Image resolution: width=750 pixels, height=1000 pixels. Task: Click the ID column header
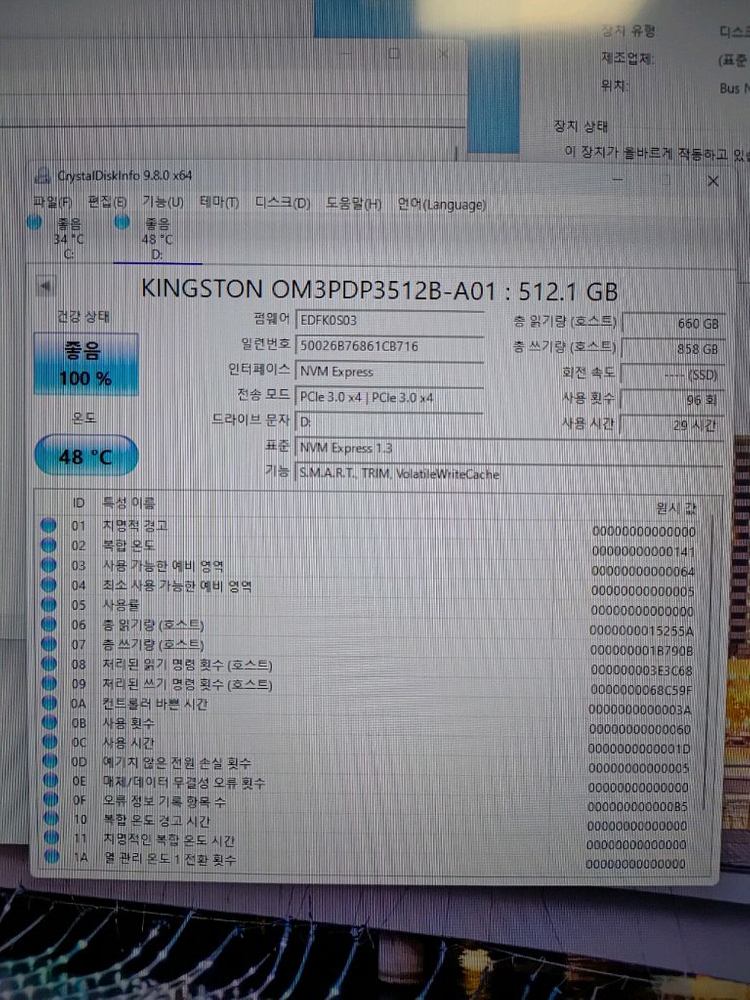point(78,503)
